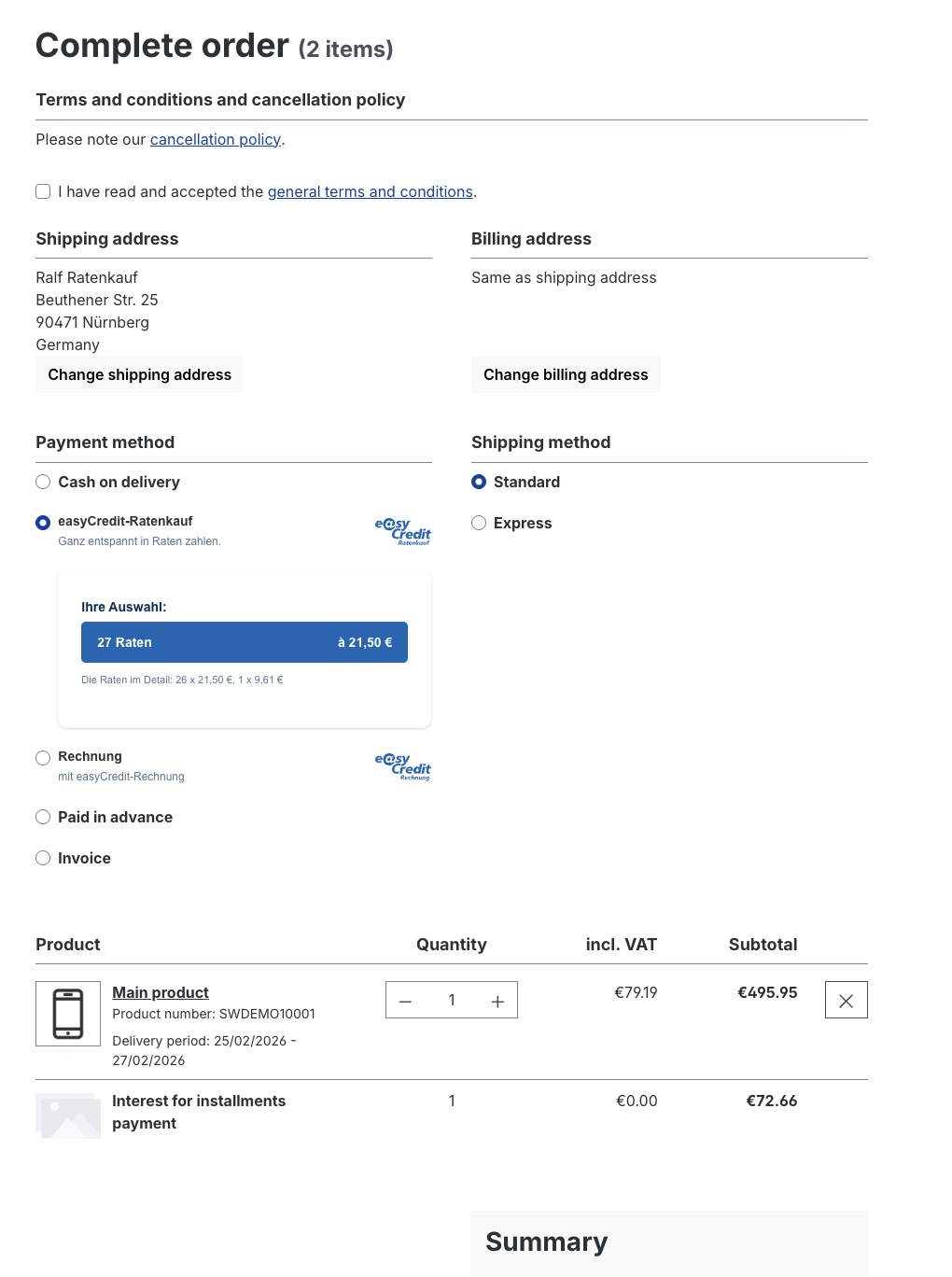The width and height of the screenshot is (952, 1277).
Task: Open the Main product link
Action: tap(161, 992)
